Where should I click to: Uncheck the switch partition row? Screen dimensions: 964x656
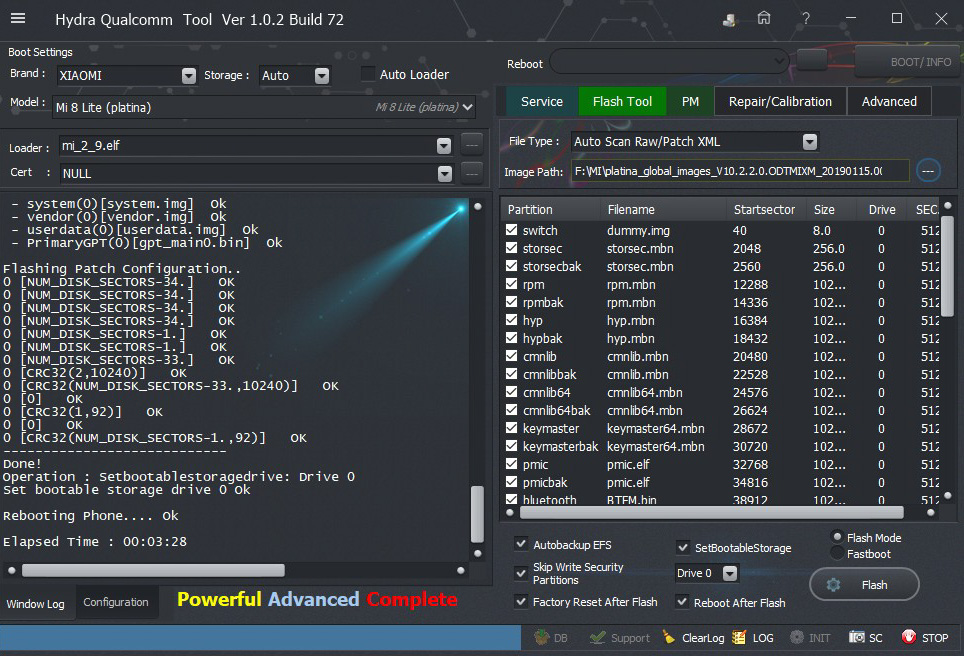click(x=512, y=230)
